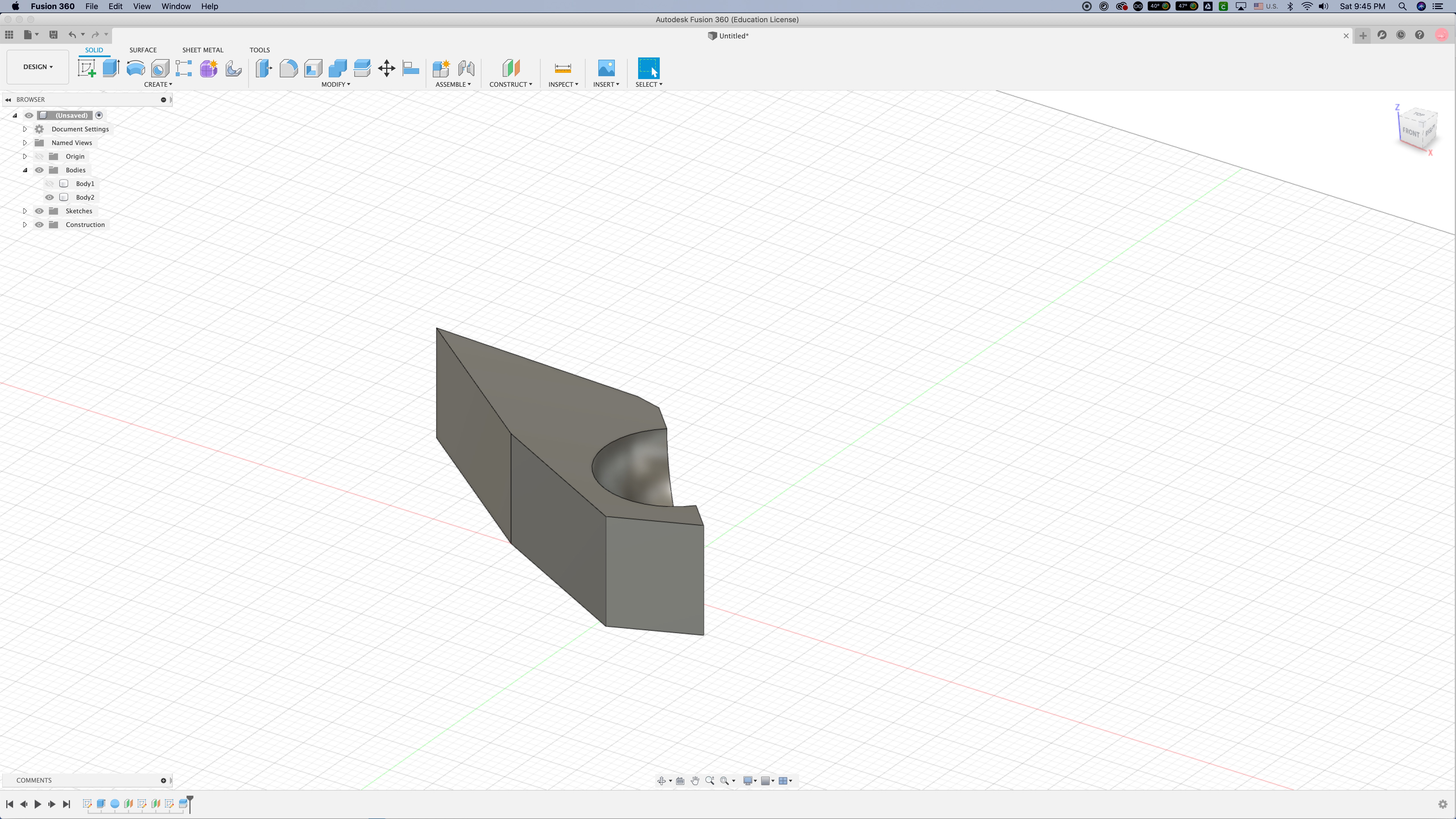The height and width of the screenshot is (819, 1456).
Task: Click the Combine tool icon
Action: click(338, 68)
